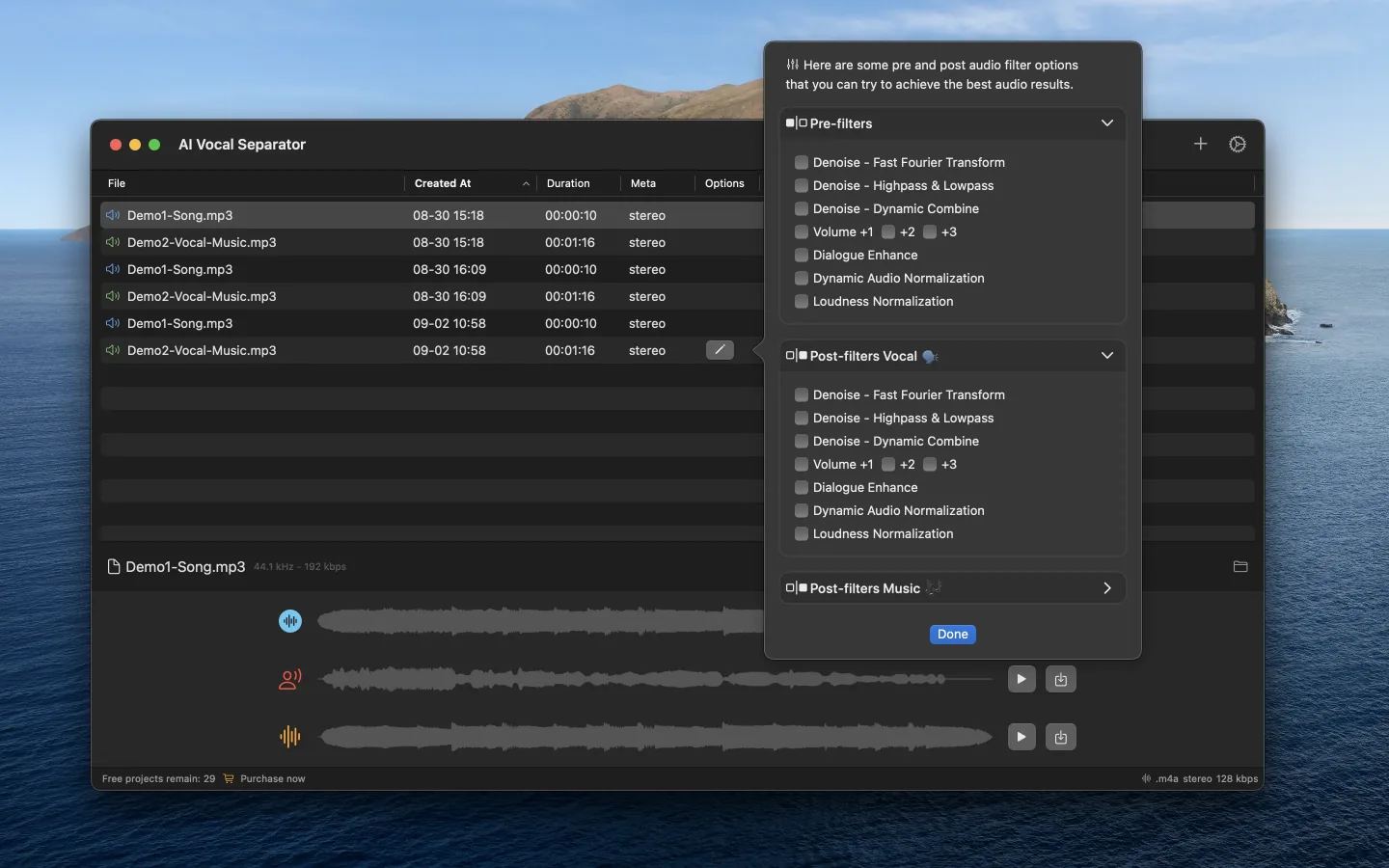Enable Post-filters Vocal Dynamic Audio Normalization
Viewport: 1389px width, 868px height.
(x=802, y=510)
